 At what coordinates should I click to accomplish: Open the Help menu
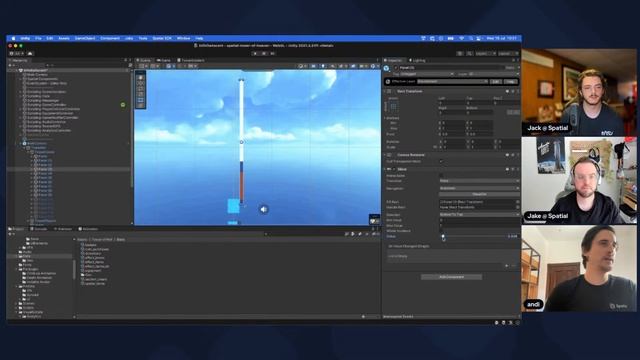click(199, 38)
